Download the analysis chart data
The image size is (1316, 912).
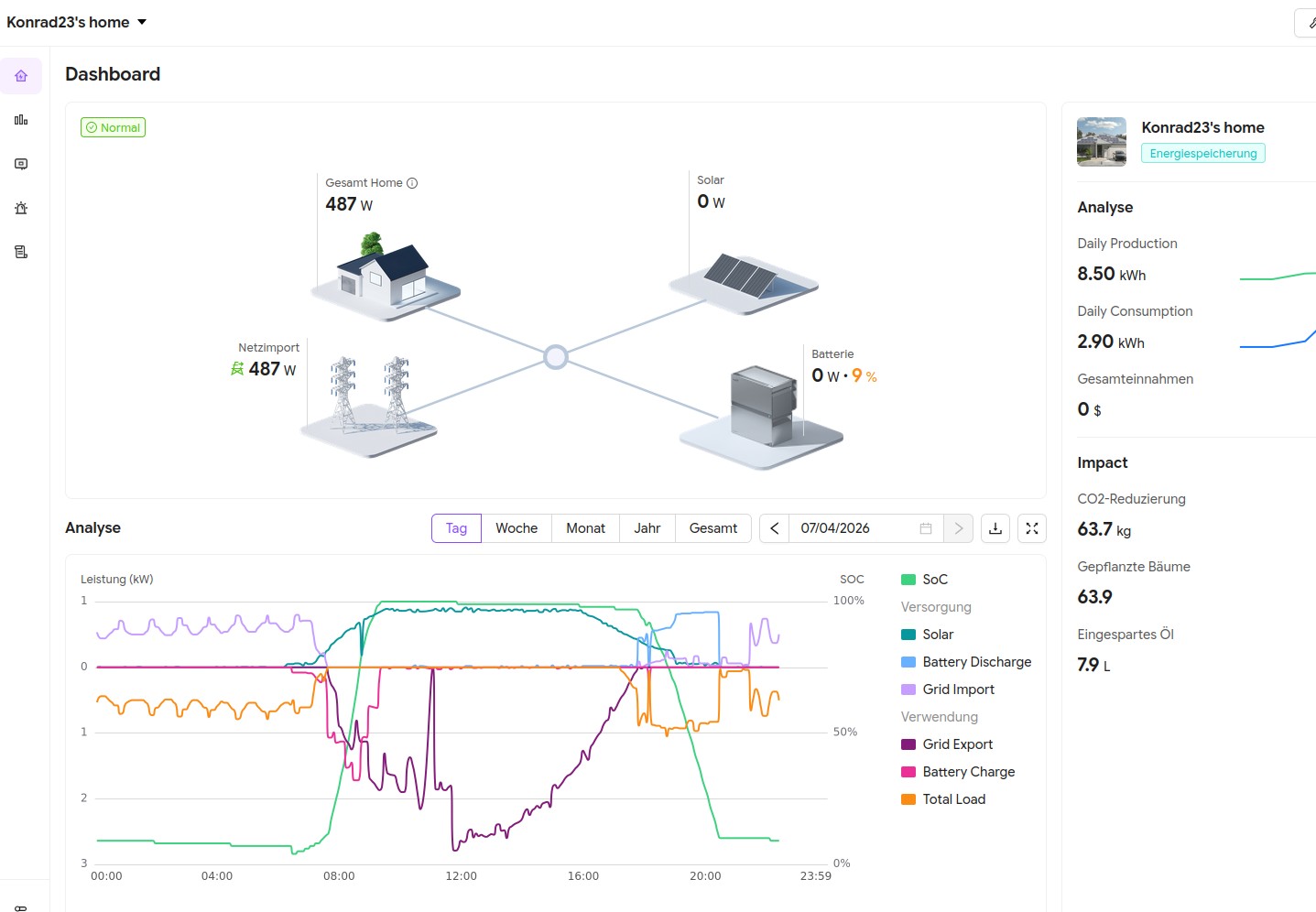point(995,528)
